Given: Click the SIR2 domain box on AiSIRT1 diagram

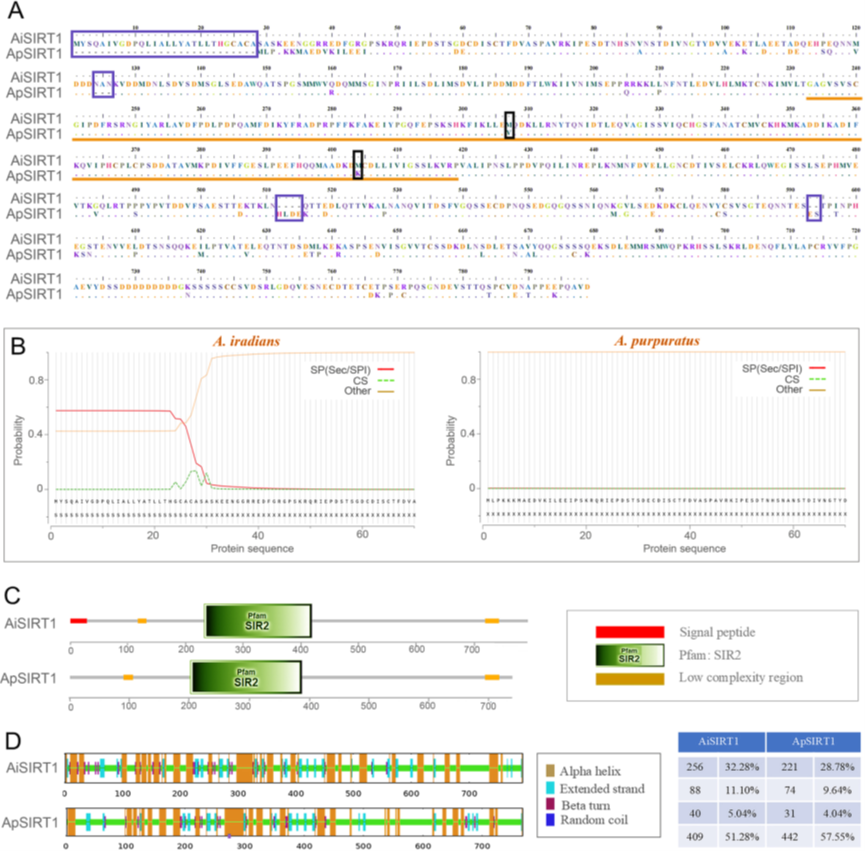Looking at the screenshot, I should click(258, 621).
